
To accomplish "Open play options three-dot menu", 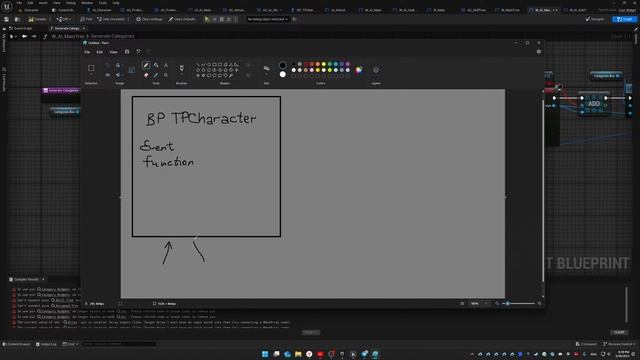I will (x=236, y=19).
